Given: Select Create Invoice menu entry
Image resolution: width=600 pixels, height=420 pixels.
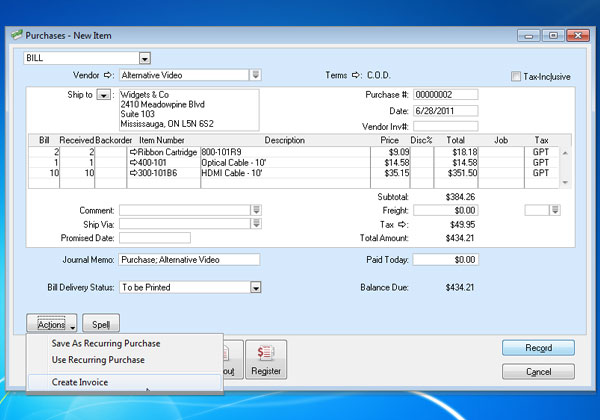Looking at the screenshot, I should (x=124, y=382).
